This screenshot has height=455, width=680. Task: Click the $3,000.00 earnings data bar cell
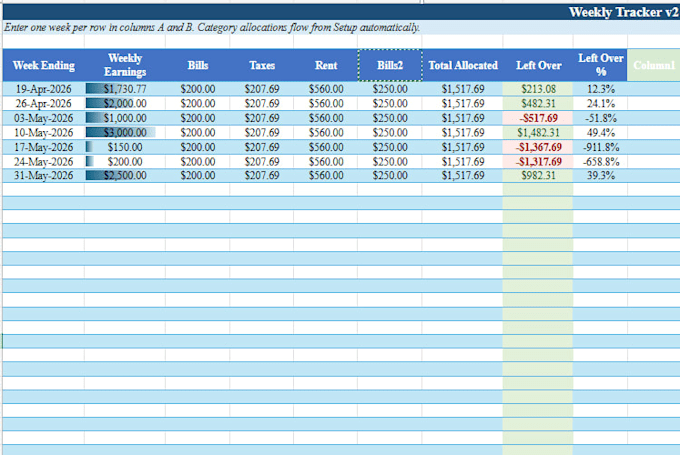click(125, 132)
